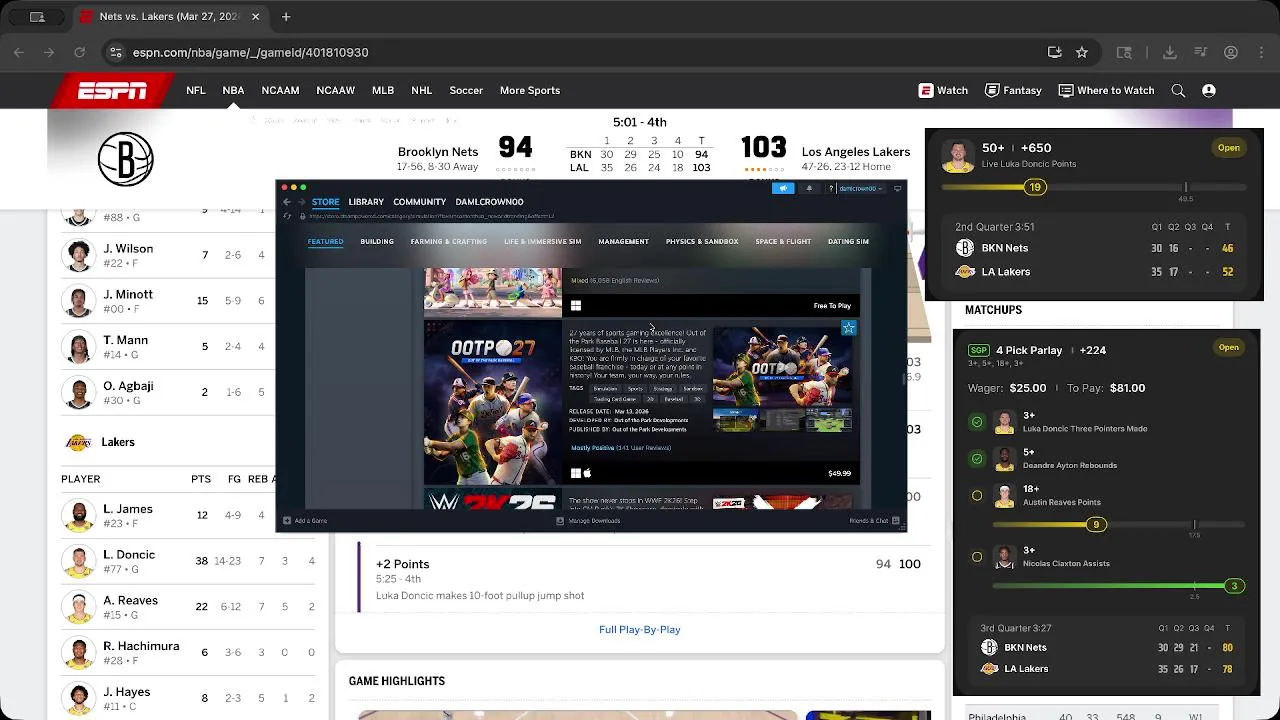Open the Full Play-By-Play link

pyautogui.click(x=640, y=629)
